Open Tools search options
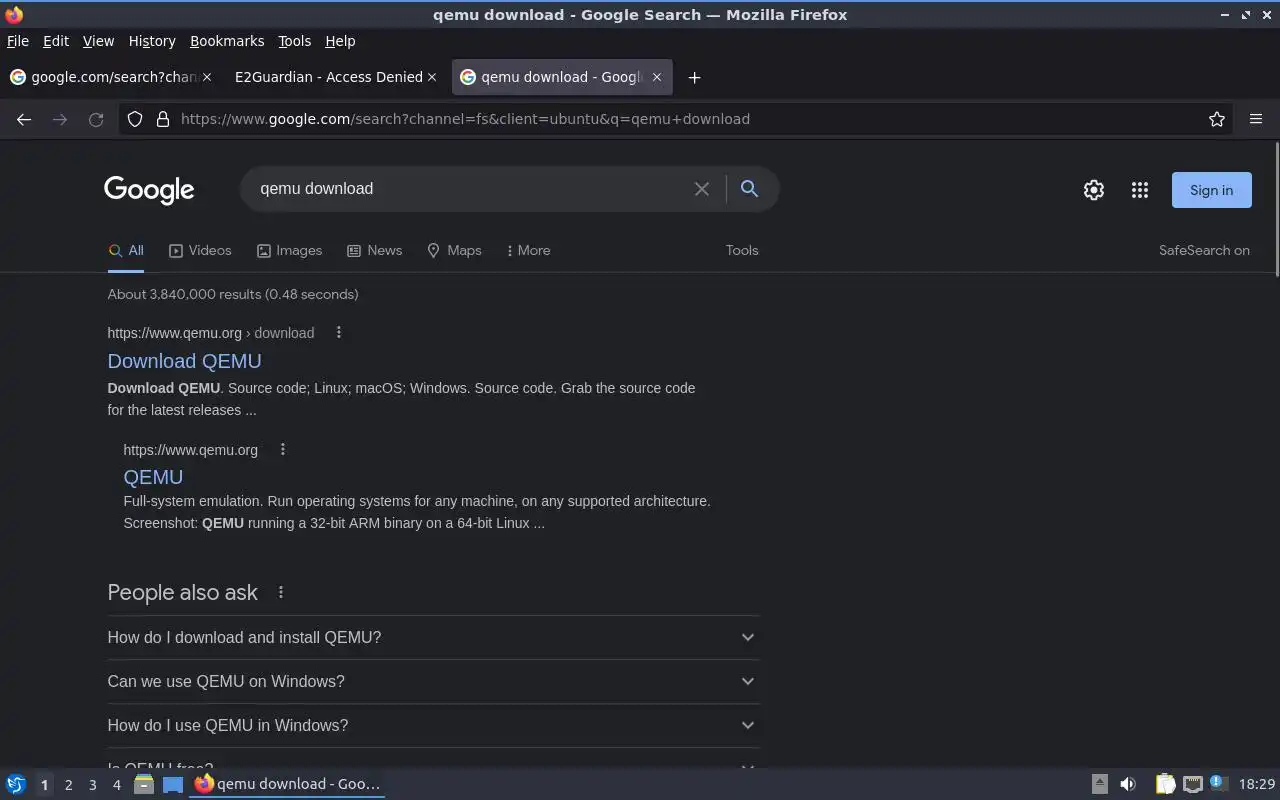The image size is (1280, 800). [742, 250]
